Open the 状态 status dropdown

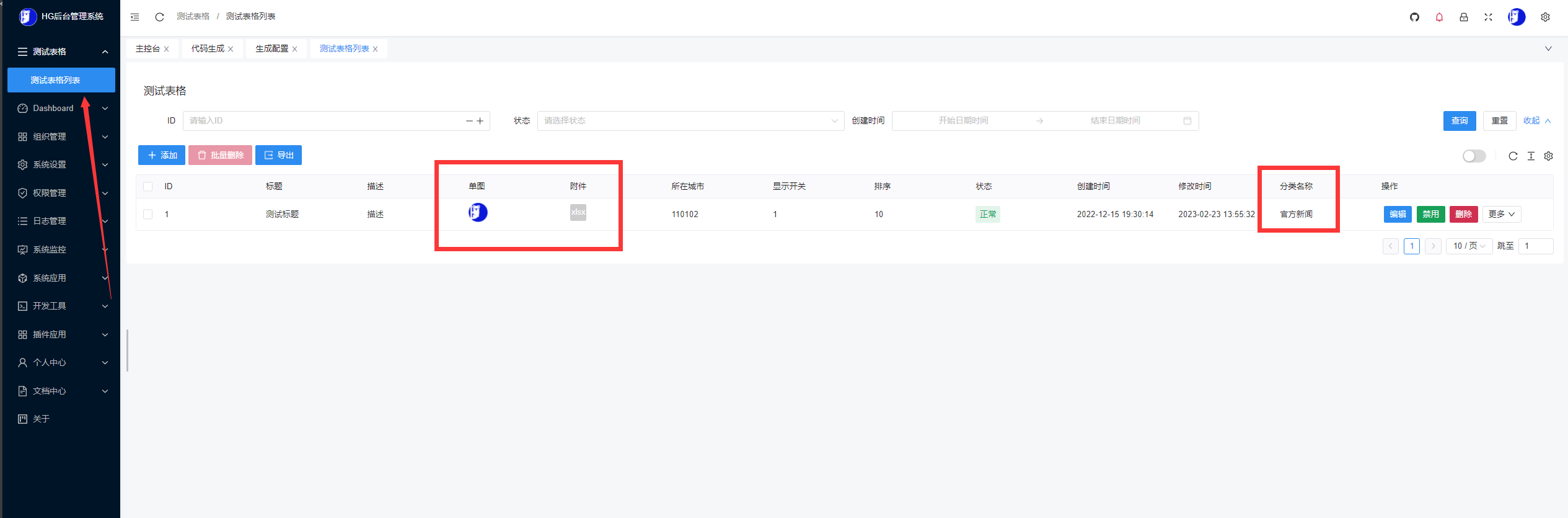pos(690,121)
